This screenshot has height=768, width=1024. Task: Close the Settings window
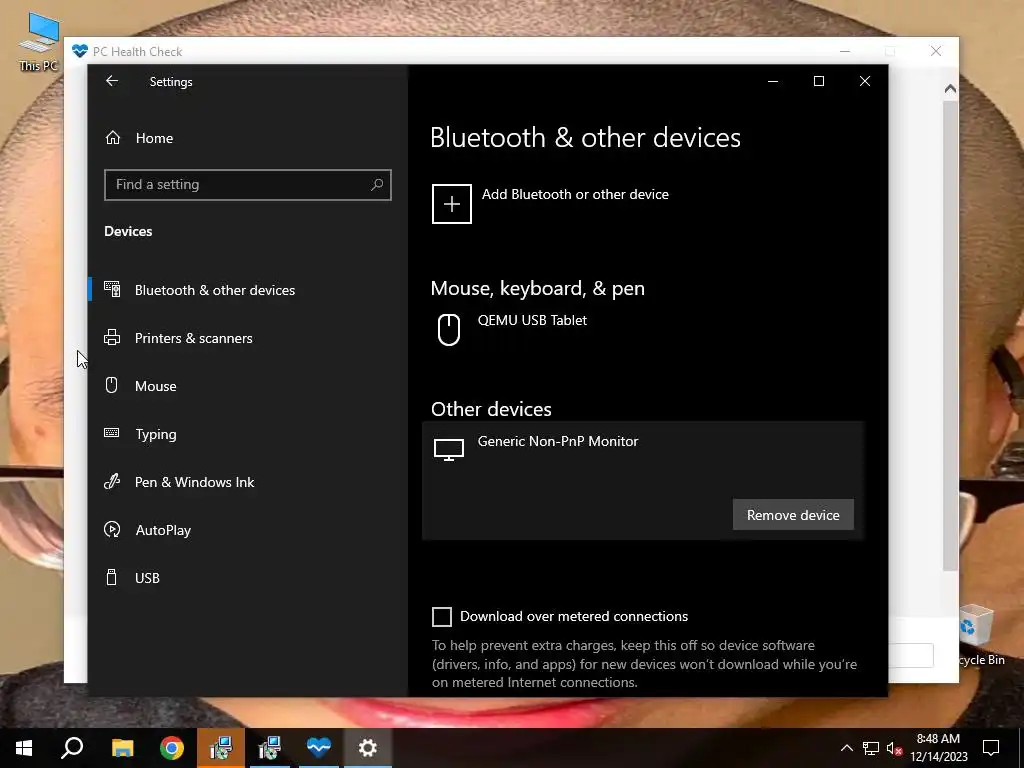point(865,81)
